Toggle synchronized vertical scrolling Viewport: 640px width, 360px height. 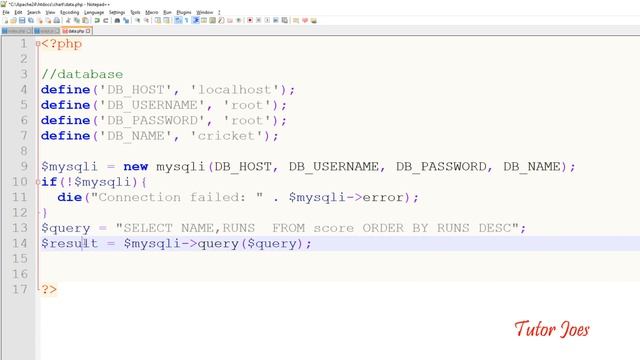158,20
